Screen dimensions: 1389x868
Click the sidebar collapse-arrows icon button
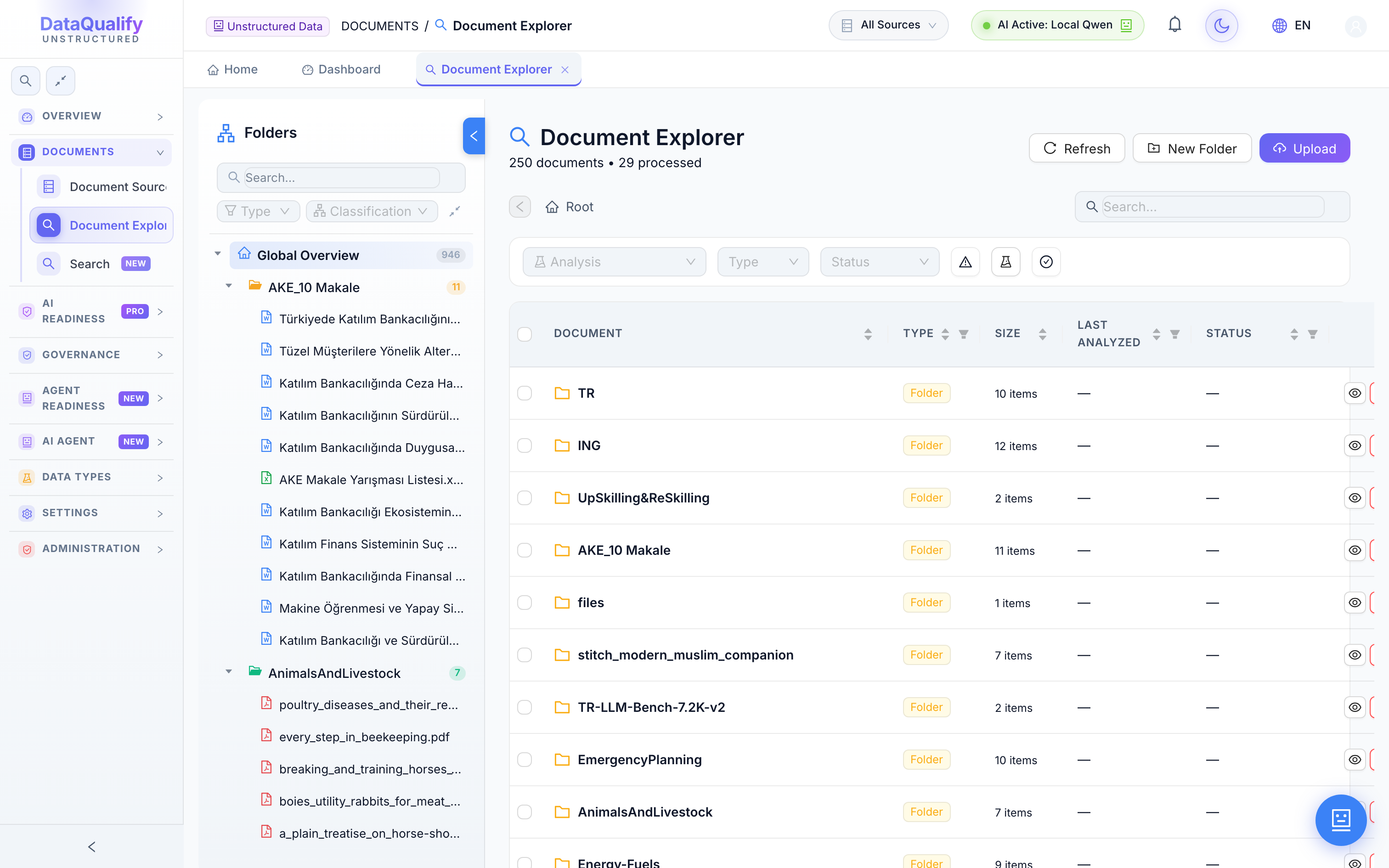point(60,81)
